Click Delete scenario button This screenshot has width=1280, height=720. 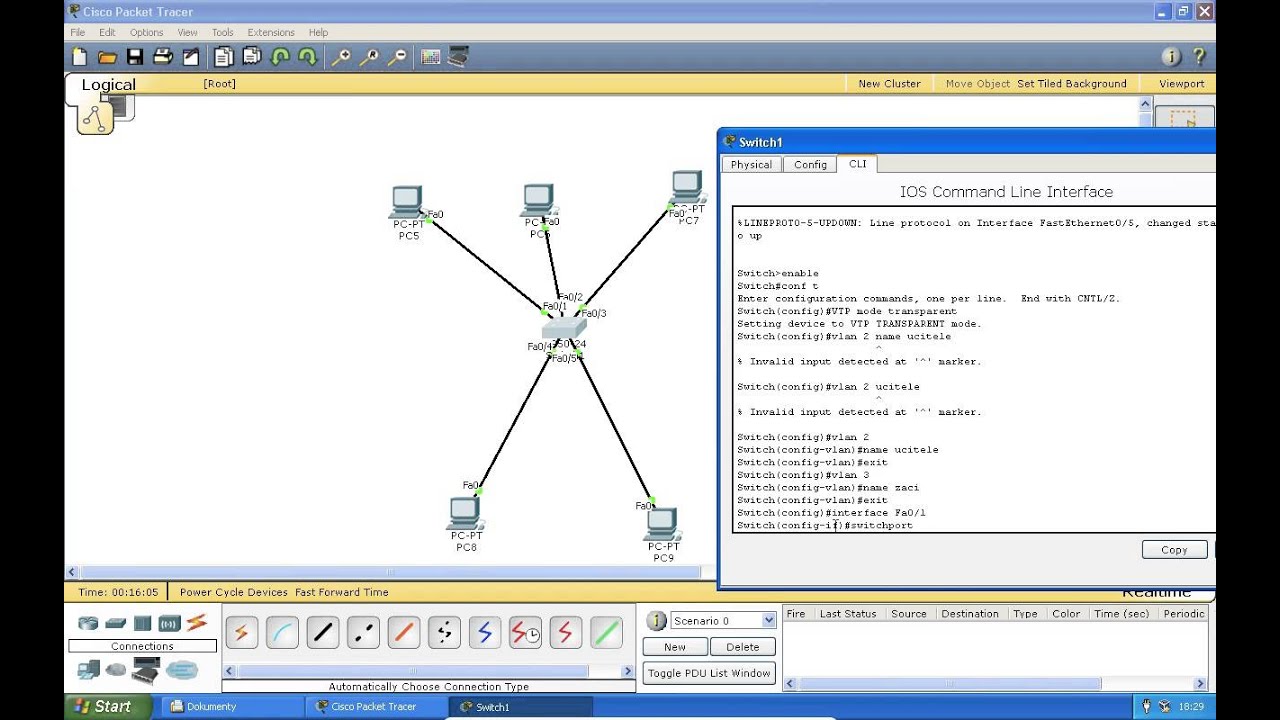click(x=742, y=647)
